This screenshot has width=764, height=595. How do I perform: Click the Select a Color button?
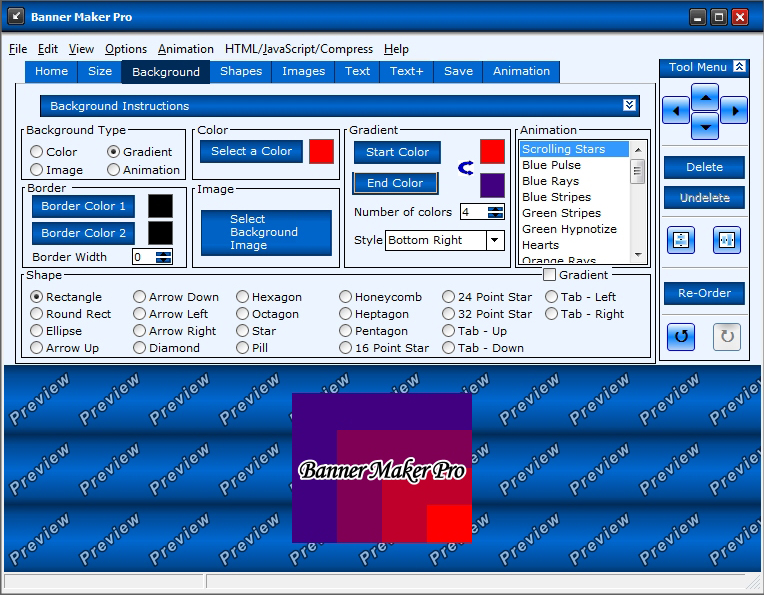pyautogui.click(x=251, y=151)
